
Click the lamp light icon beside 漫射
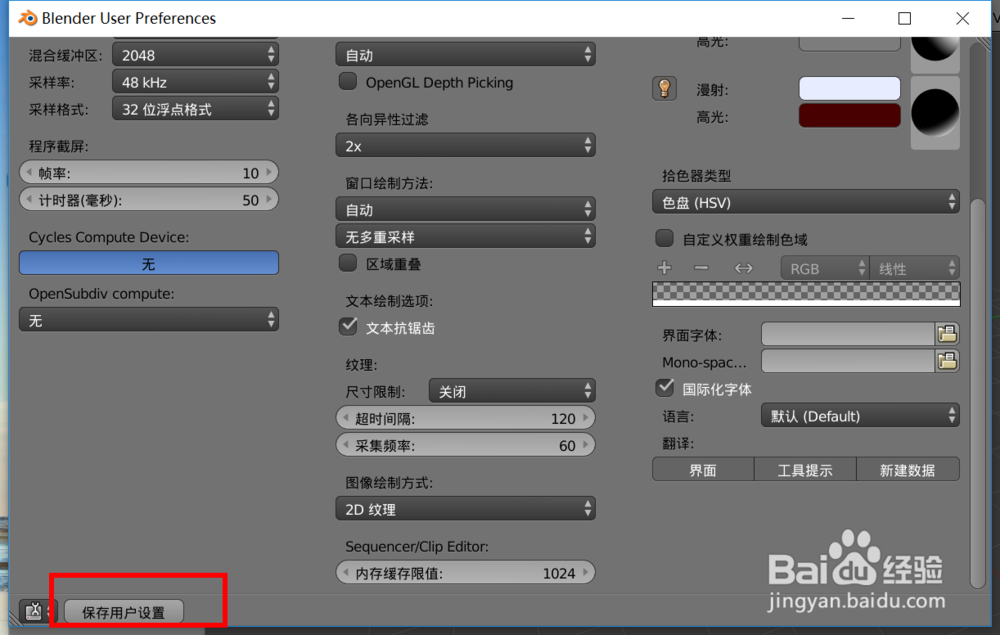pos(664,89)
